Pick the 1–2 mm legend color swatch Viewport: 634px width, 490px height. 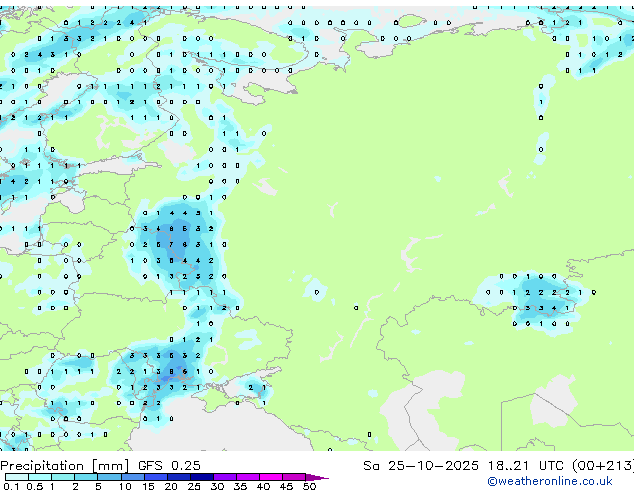(63, 477)
